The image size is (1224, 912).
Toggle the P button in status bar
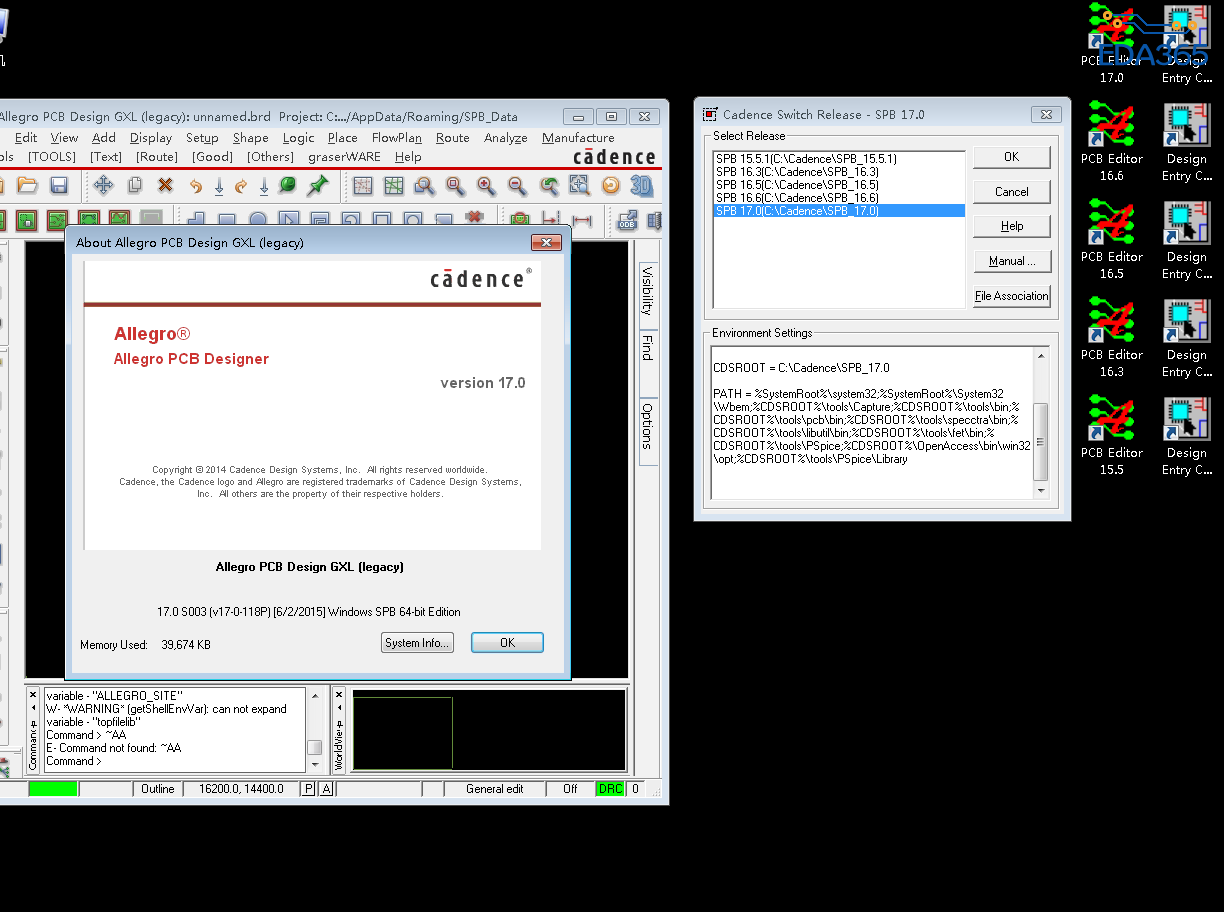coord(309,789)
